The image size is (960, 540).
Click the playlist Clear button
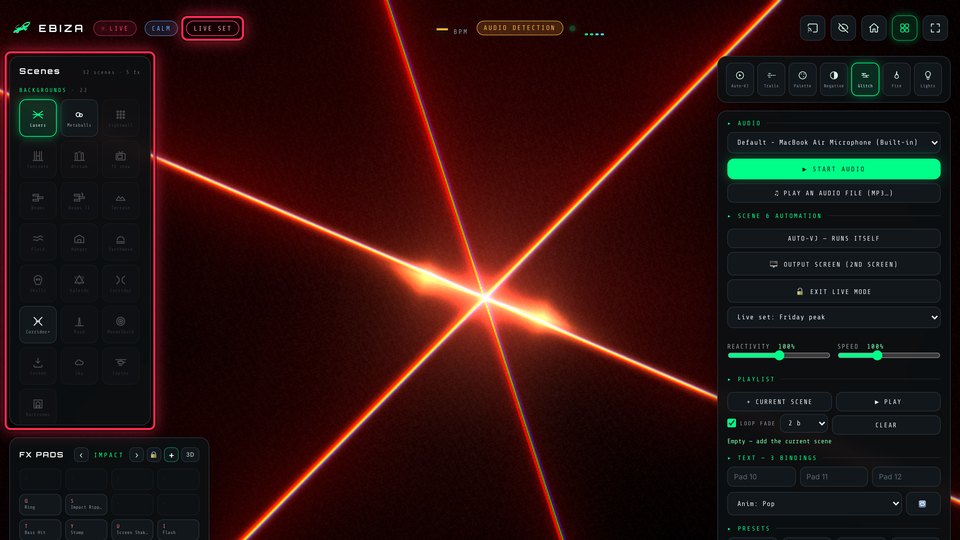tap(886, 425)
